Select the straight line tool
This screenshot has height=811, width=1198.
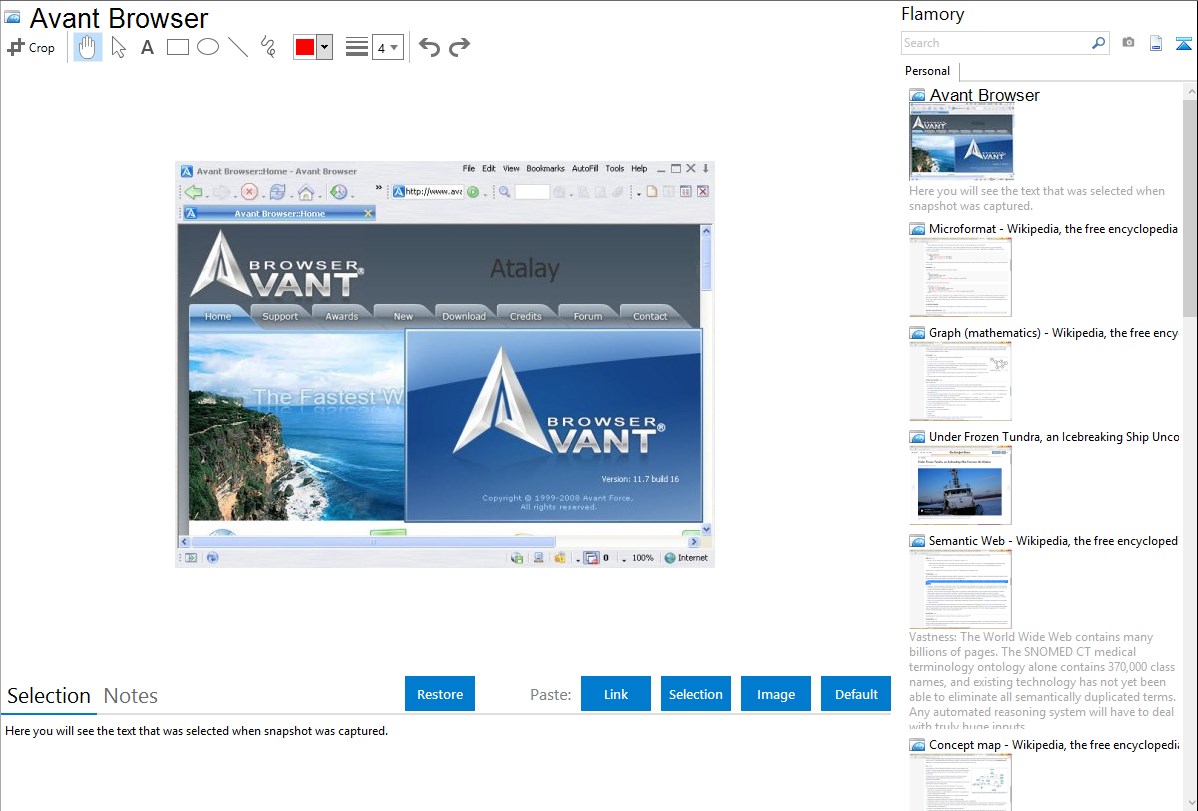point(238,47)
